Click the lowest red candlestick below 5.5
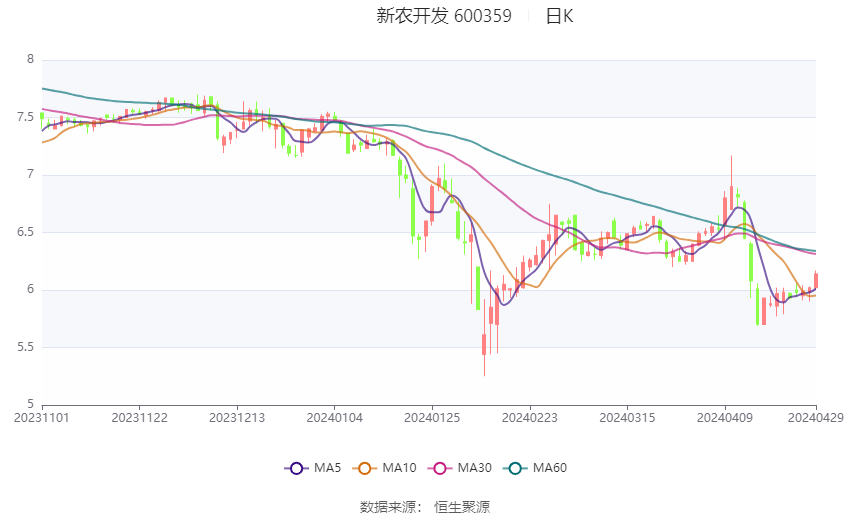Image resolution: width=850 pixels, height=517 pixels. (x=484, y=345)
